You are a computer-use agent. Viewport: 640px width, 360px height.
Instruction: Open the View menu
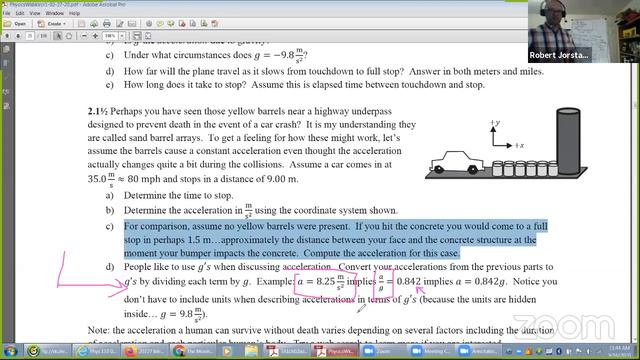(x=35, y=13)
